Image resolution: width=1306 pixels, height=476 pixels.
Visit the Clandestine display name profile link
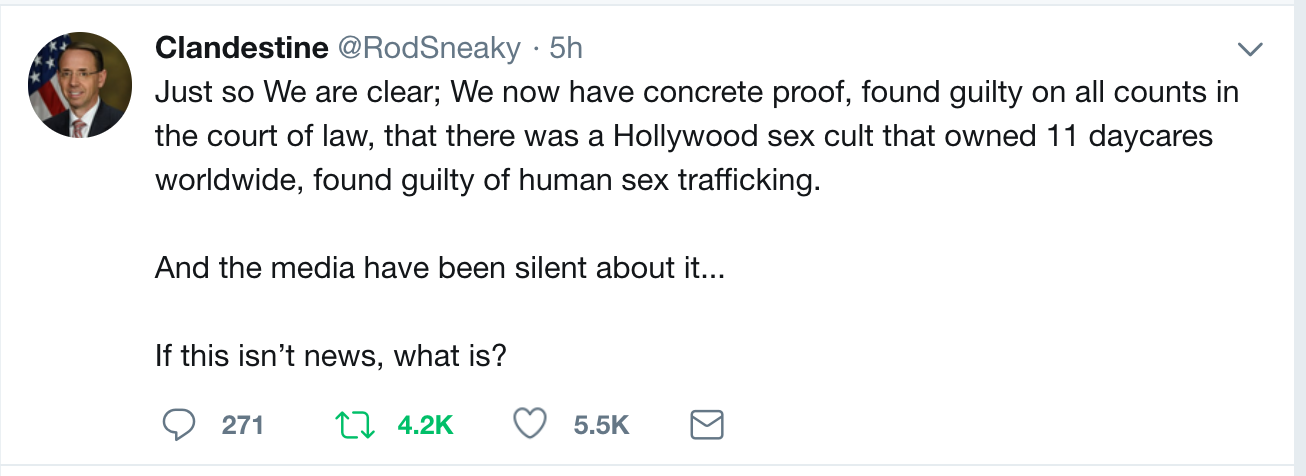[x=242, y=47]
